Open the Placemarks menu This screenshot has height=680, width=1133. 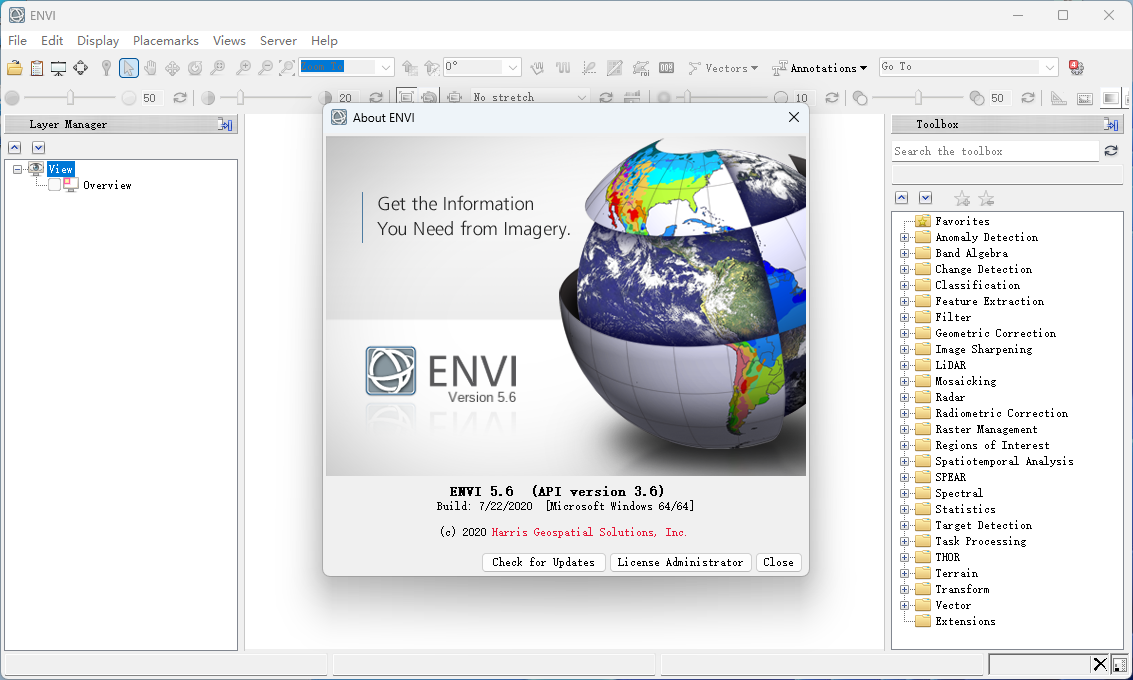click(x=165, y=40)
